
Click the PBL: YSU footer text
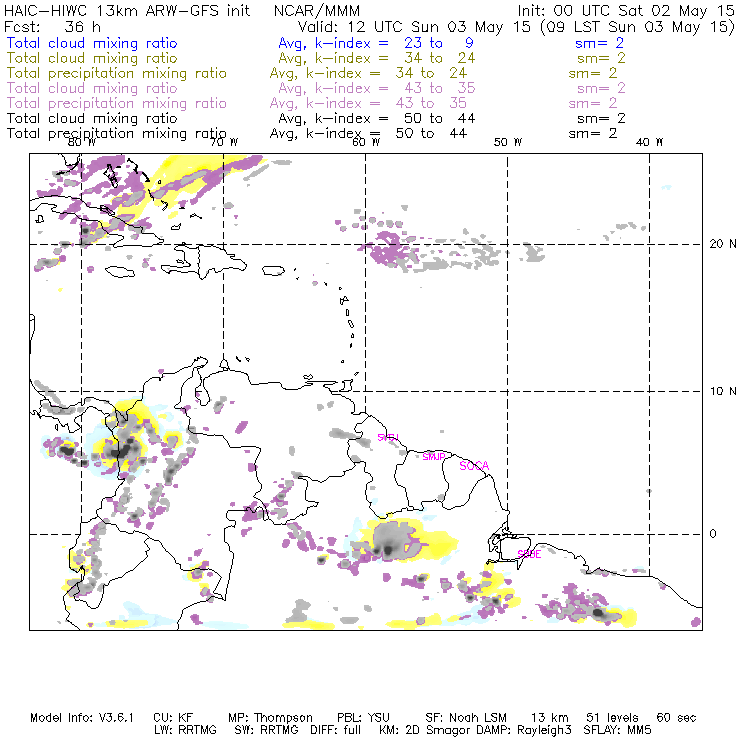click(x=363, y=718)
